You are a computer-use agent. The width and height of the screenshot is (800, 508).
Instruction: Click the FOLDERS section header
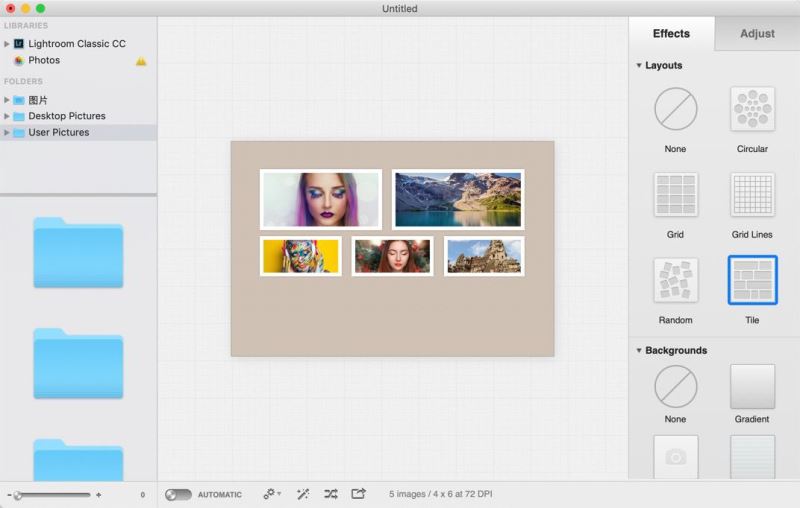pyautogui.click(x=23, y=82)
